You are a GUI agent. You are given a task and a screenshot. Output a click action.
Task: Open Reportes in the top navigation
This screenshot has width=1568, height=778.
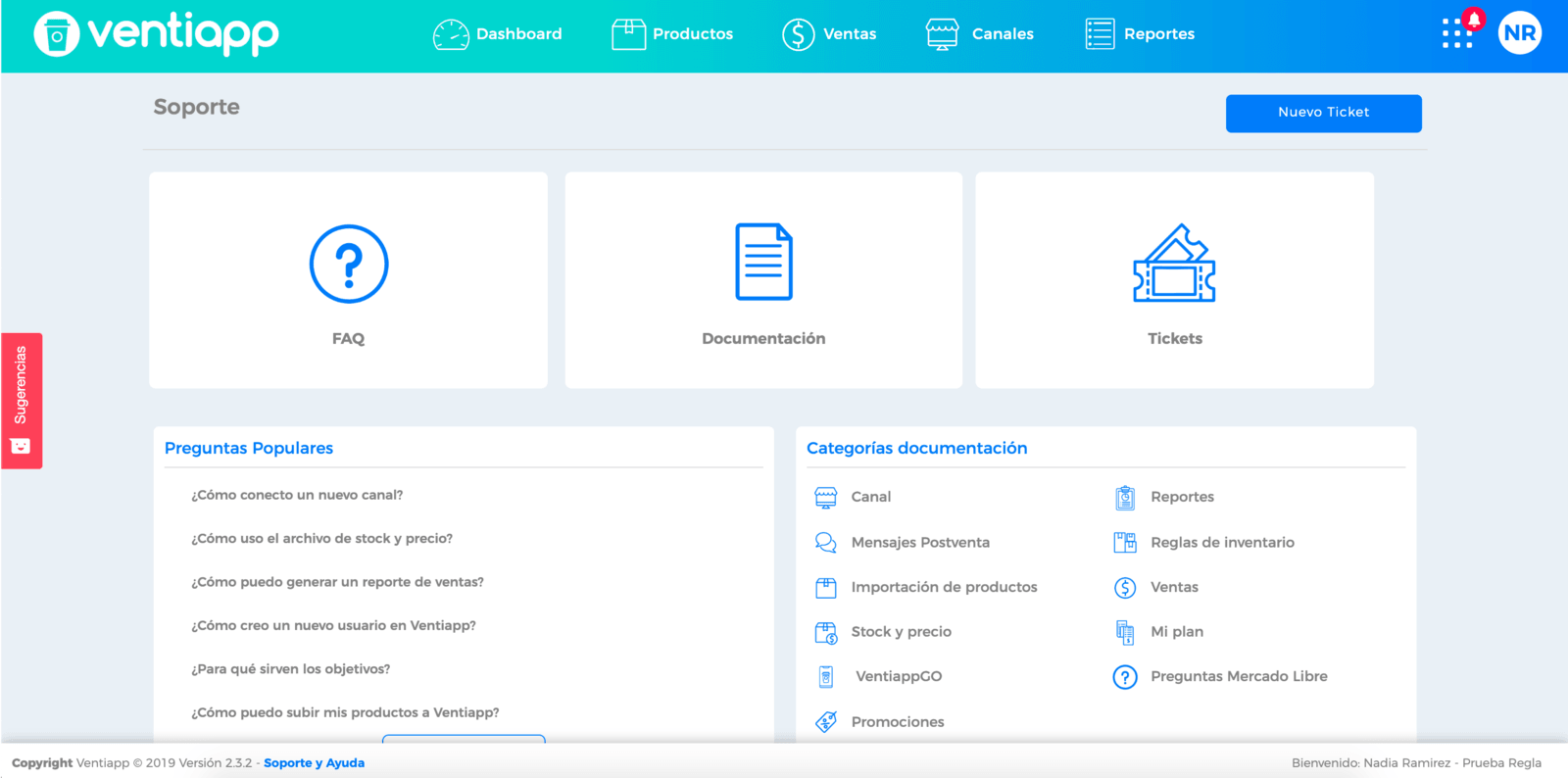coord(1140,34)
